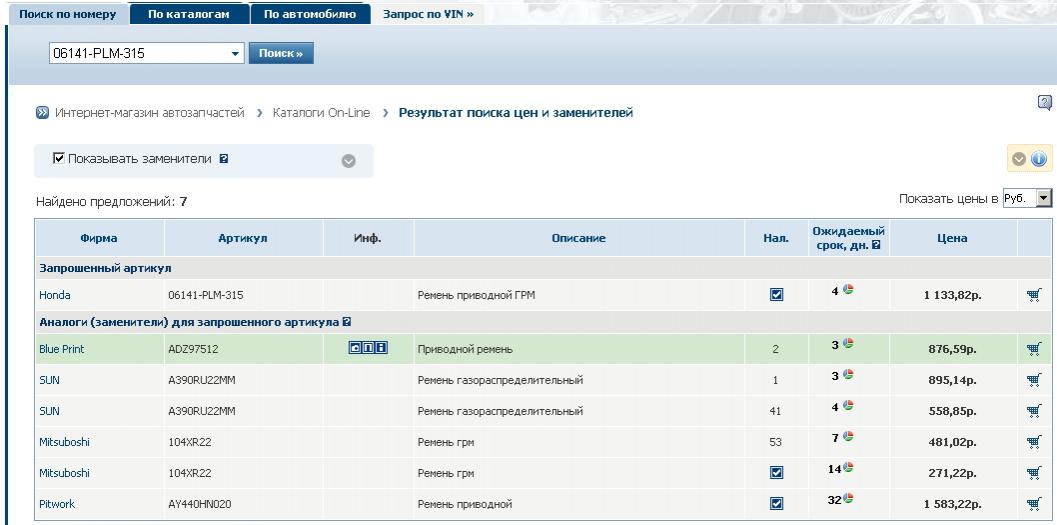The width and height of the screenshot is (1057, 525).
Task: Sort by Нал. column header
Action: coord(776,238)
